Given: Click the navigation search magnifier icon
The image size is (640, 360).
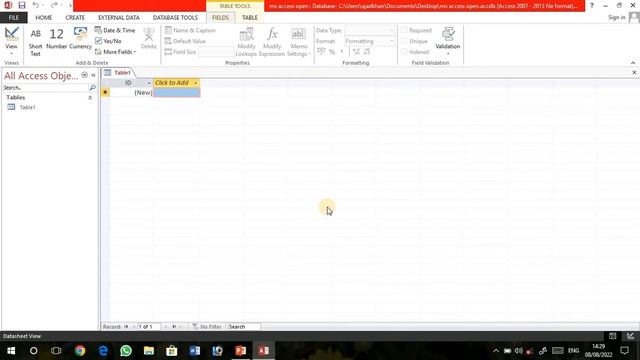Looking at the screenshot, I should click(x=92, y=88).
